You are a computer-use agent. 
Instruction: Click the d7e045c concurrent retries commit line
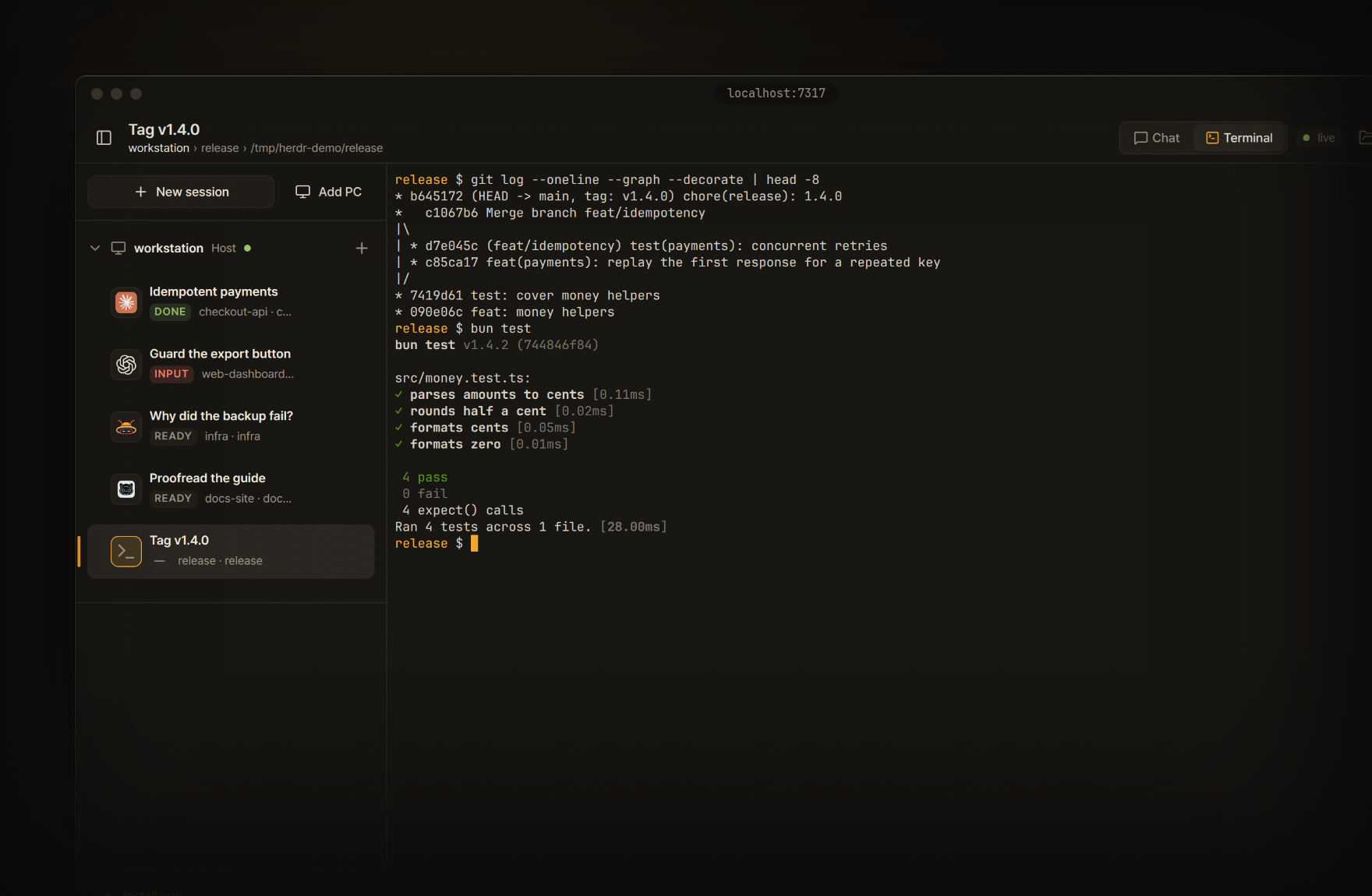point(641,246)
